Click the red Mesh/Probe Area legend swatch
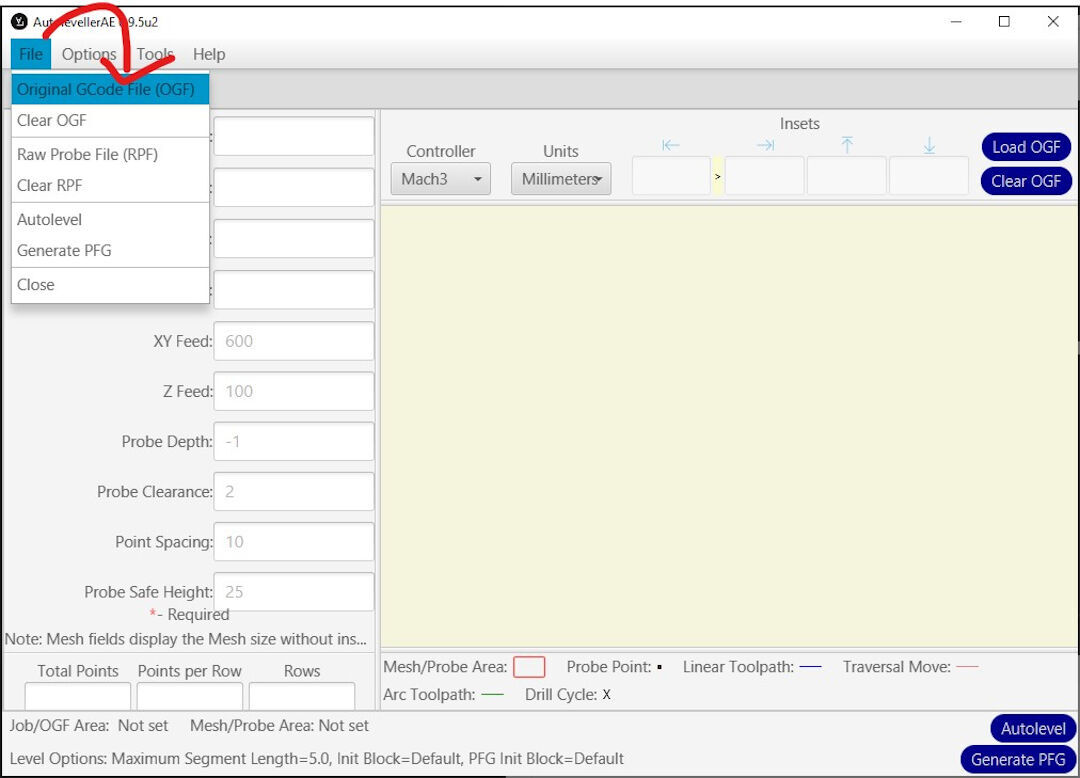Image resolution: width=1080 pixels, height=778 pixels. (529, 666)
